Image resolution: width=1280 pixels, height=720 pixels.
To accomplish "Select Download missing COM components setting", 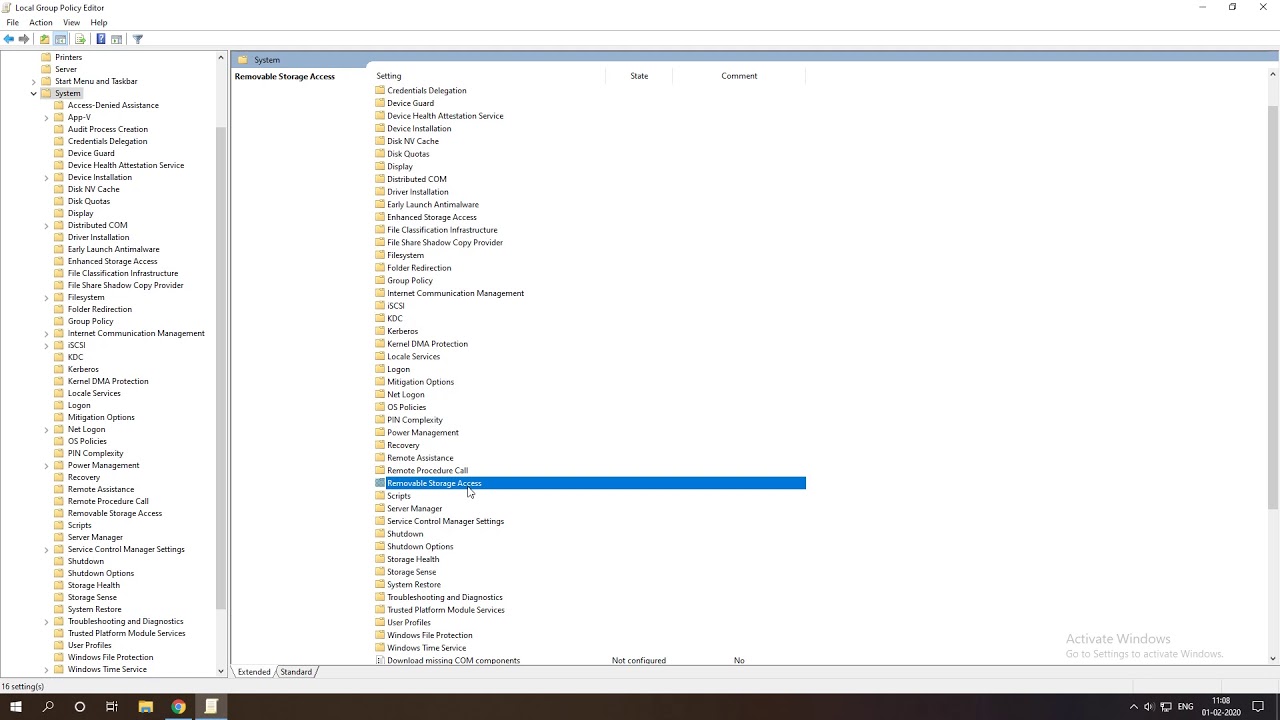I will click(453, 660).
